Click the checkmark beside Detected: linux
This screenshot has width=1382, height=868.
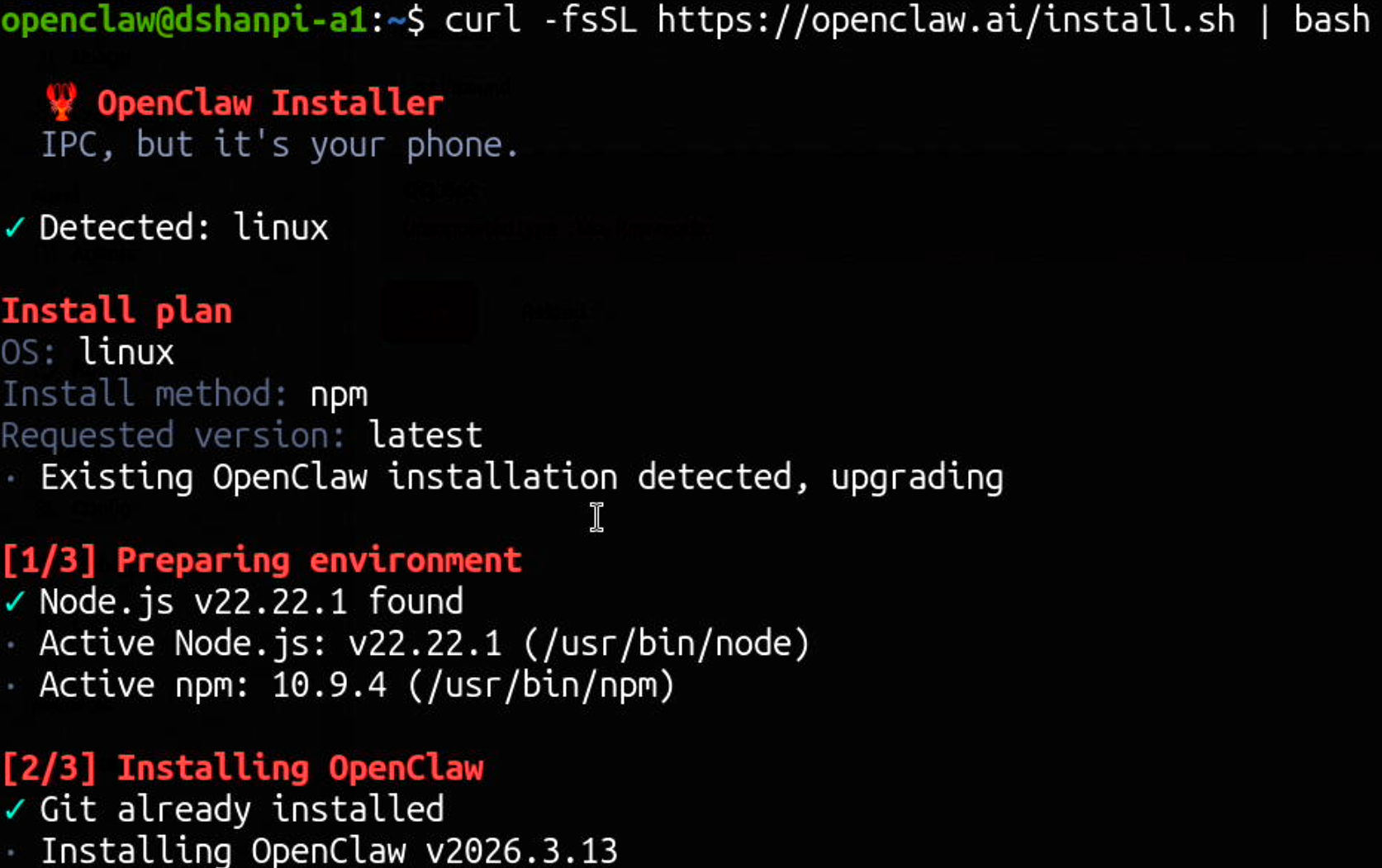click(x=15, y=227)
